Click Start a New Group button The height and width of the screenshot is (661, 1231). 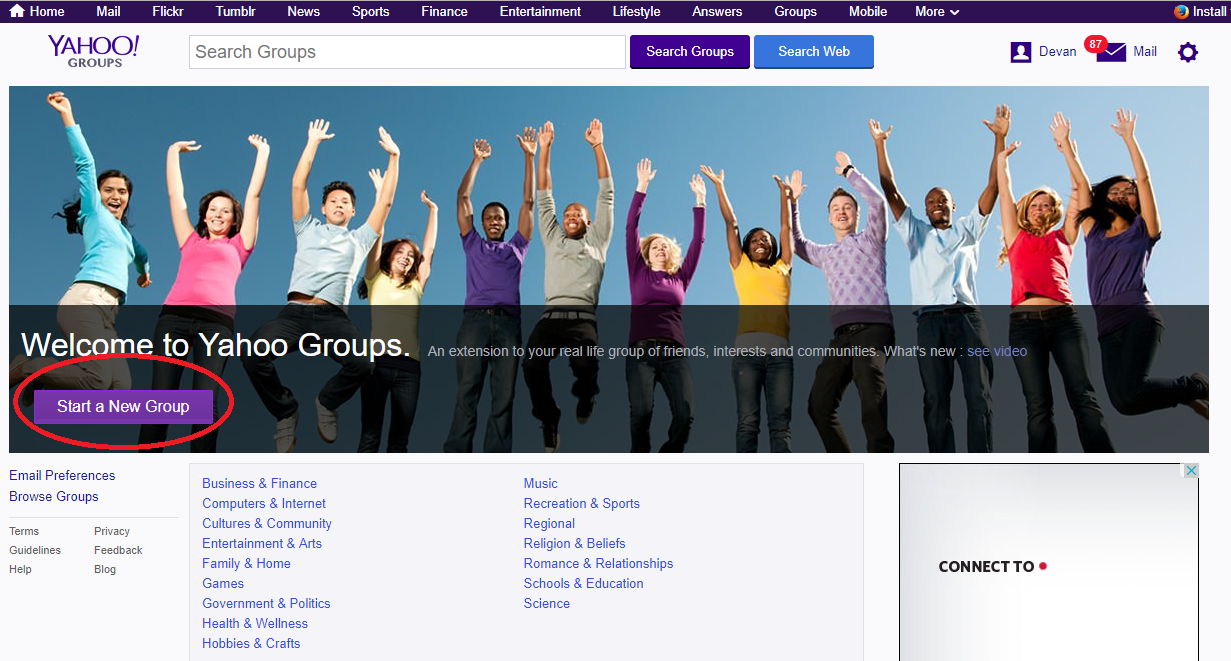[123, 406]
